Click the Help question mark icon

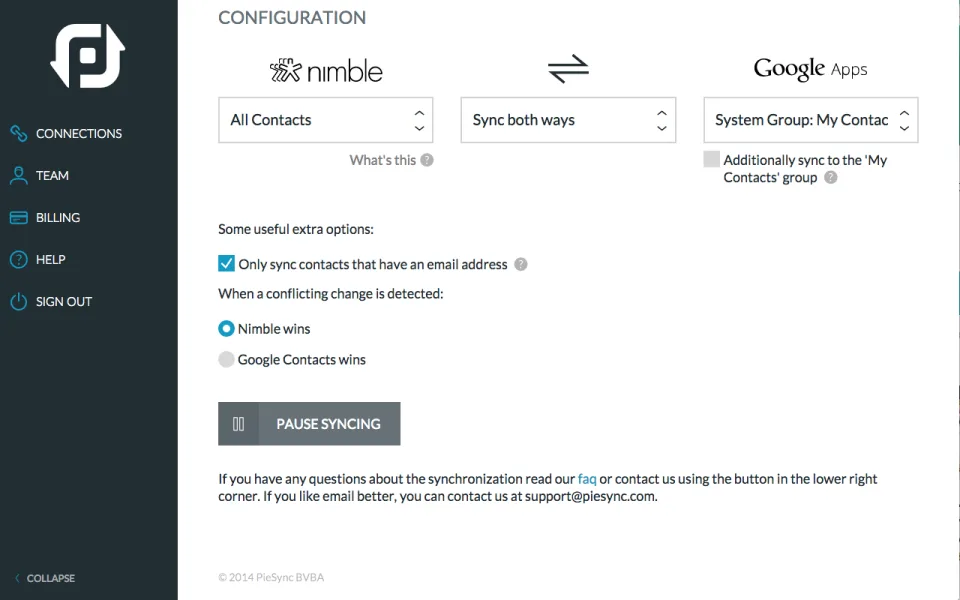19,260
